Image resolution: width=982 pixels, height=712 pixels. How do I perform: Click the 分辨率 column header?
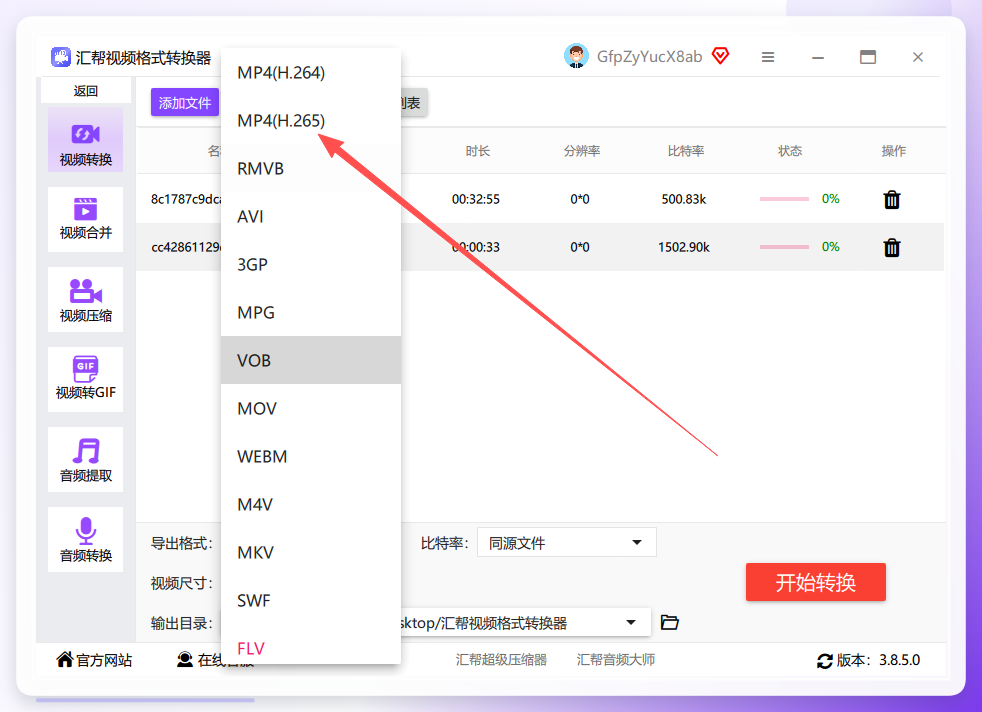tap(582, 151)
